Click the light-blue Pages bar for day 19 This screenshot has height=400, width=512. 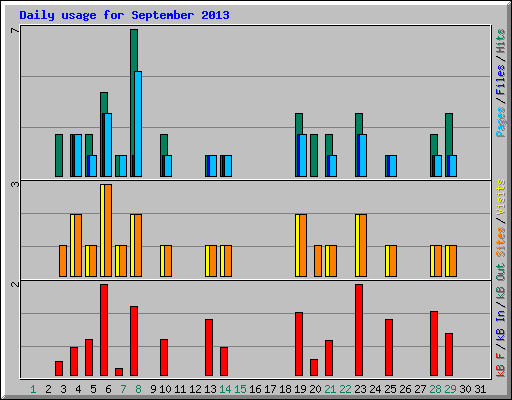click(x=303, y=155)
